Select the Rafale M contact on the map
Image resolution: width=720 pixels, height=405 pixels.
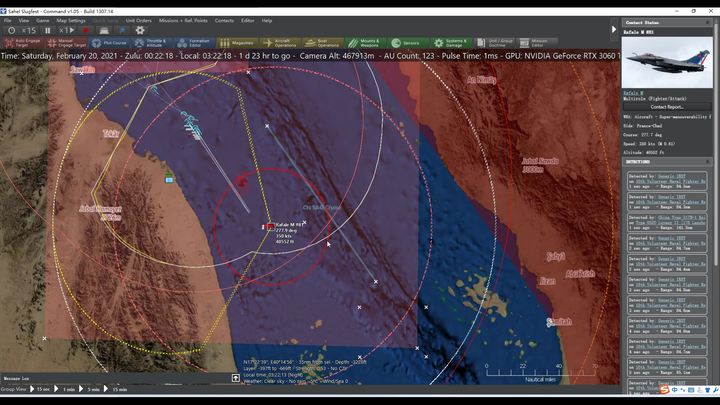(270, 226)
